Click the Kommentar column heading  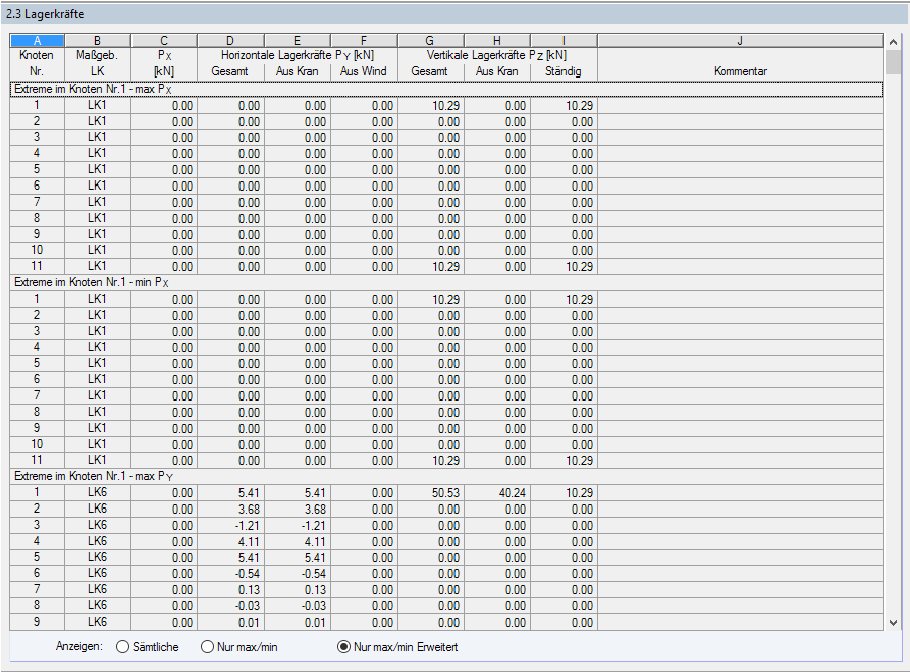(x=740, y=71)
